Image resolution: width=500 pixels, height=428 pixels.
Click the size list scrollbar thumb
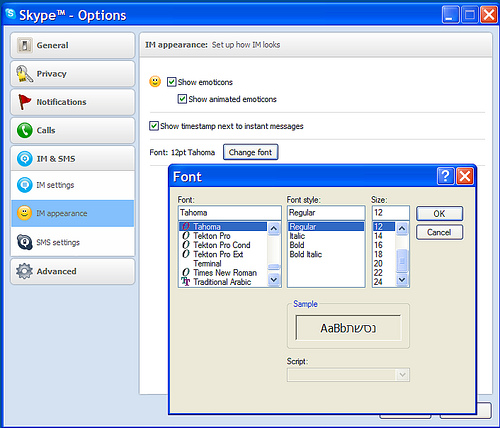coord(402,260)
